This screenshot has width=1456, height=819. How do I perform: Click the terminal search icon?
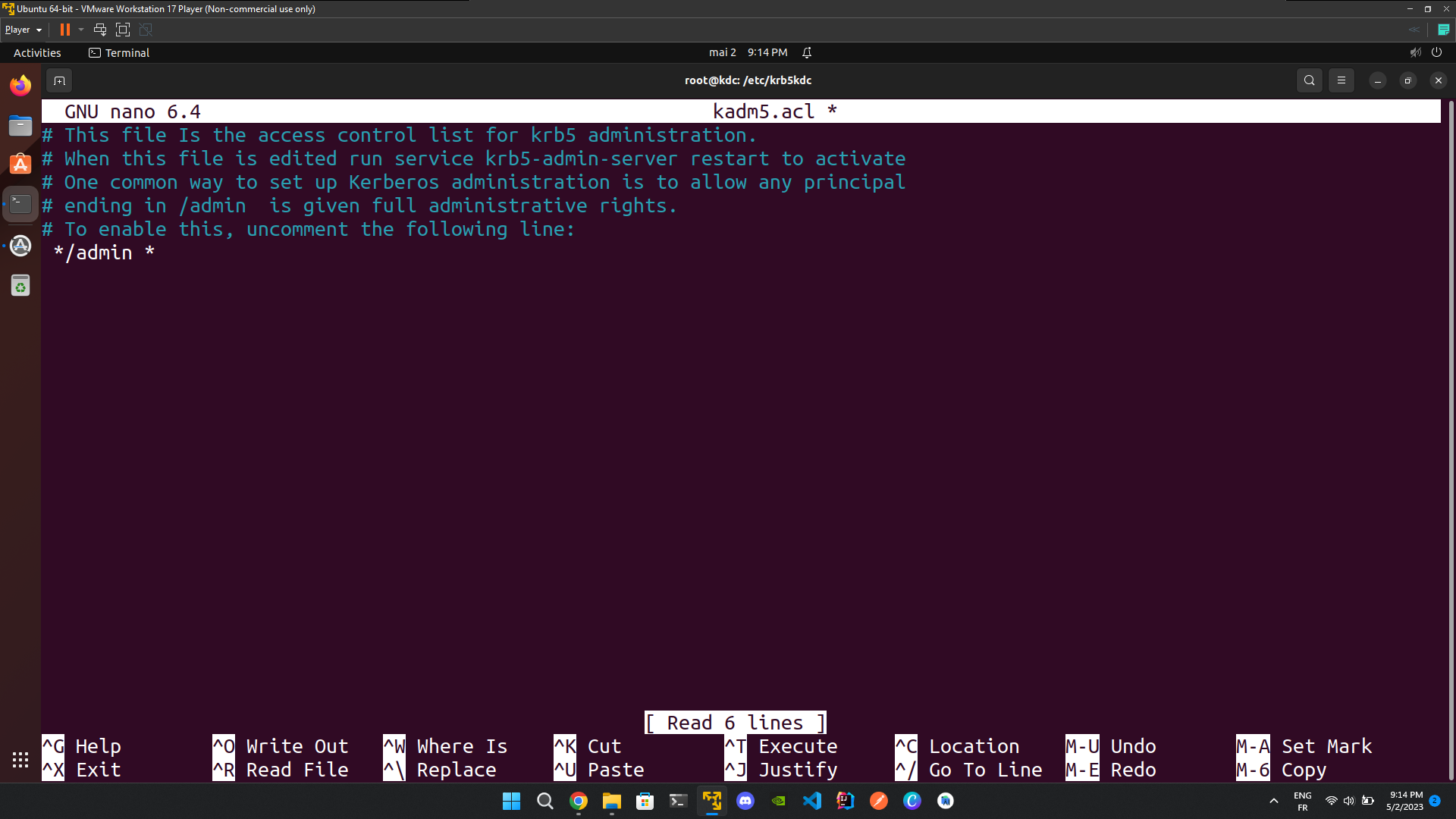point(1309,80)
